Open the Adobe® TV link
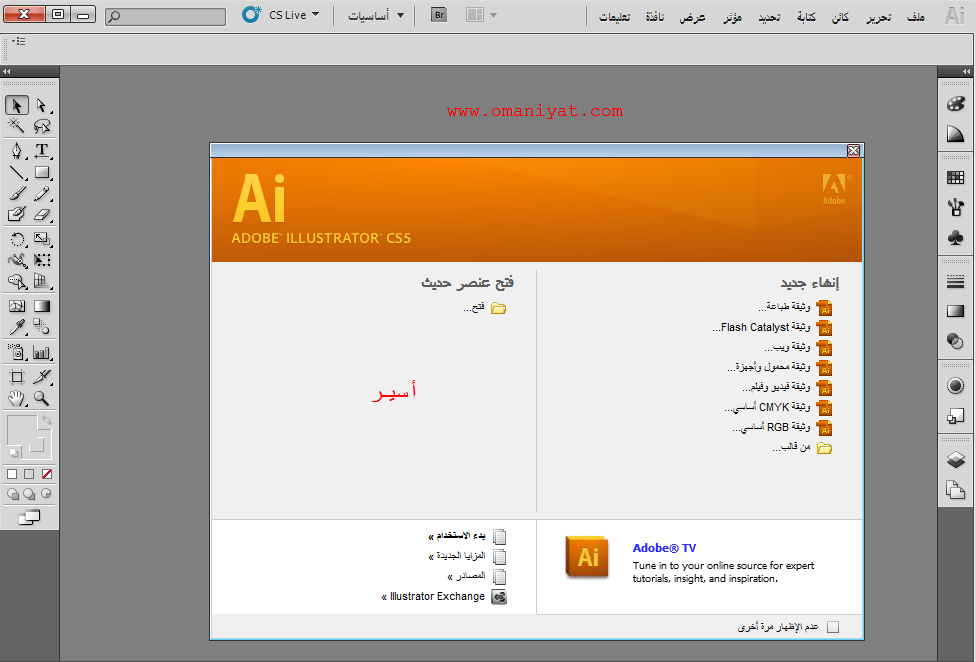Viewport: 976px width, 662px height. pos(664,548)
